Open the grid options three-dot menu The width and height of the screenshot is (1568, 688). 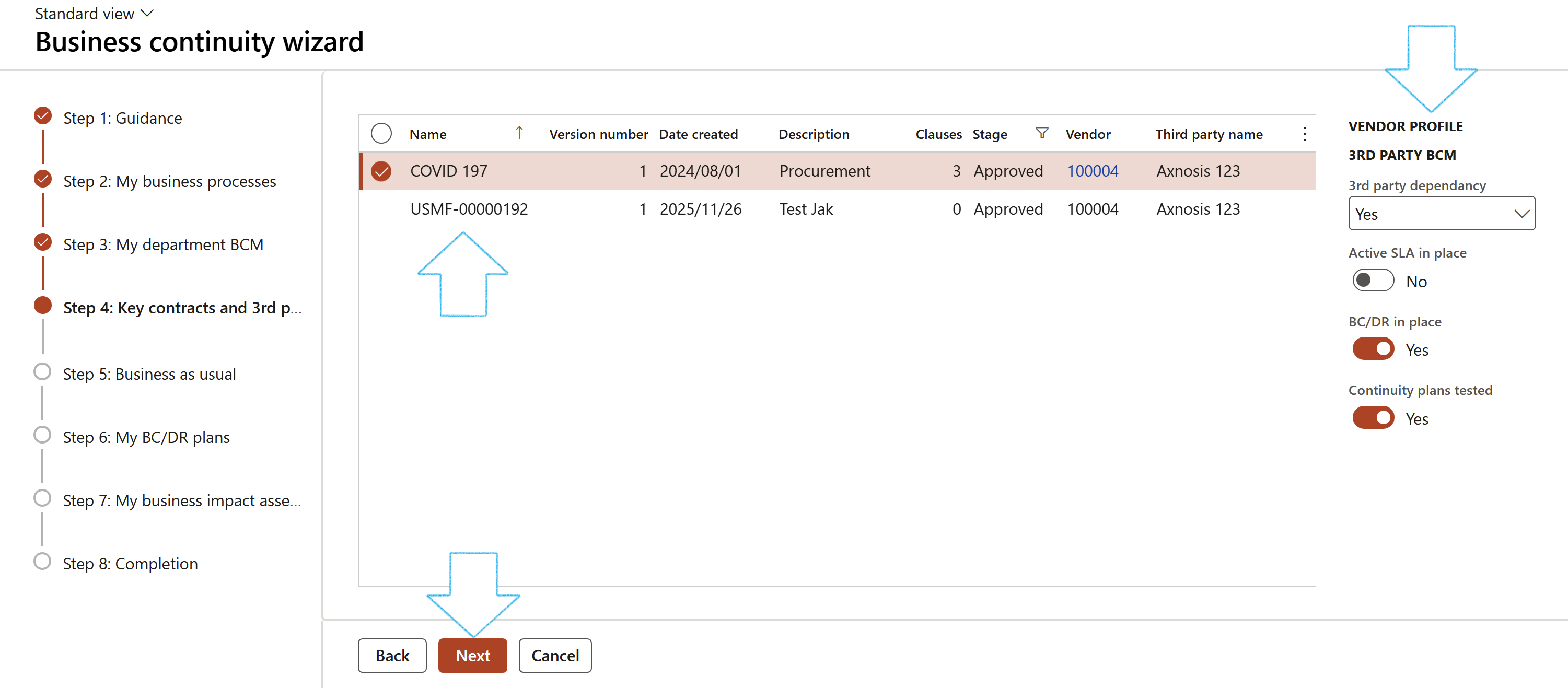coord(1304,134)
